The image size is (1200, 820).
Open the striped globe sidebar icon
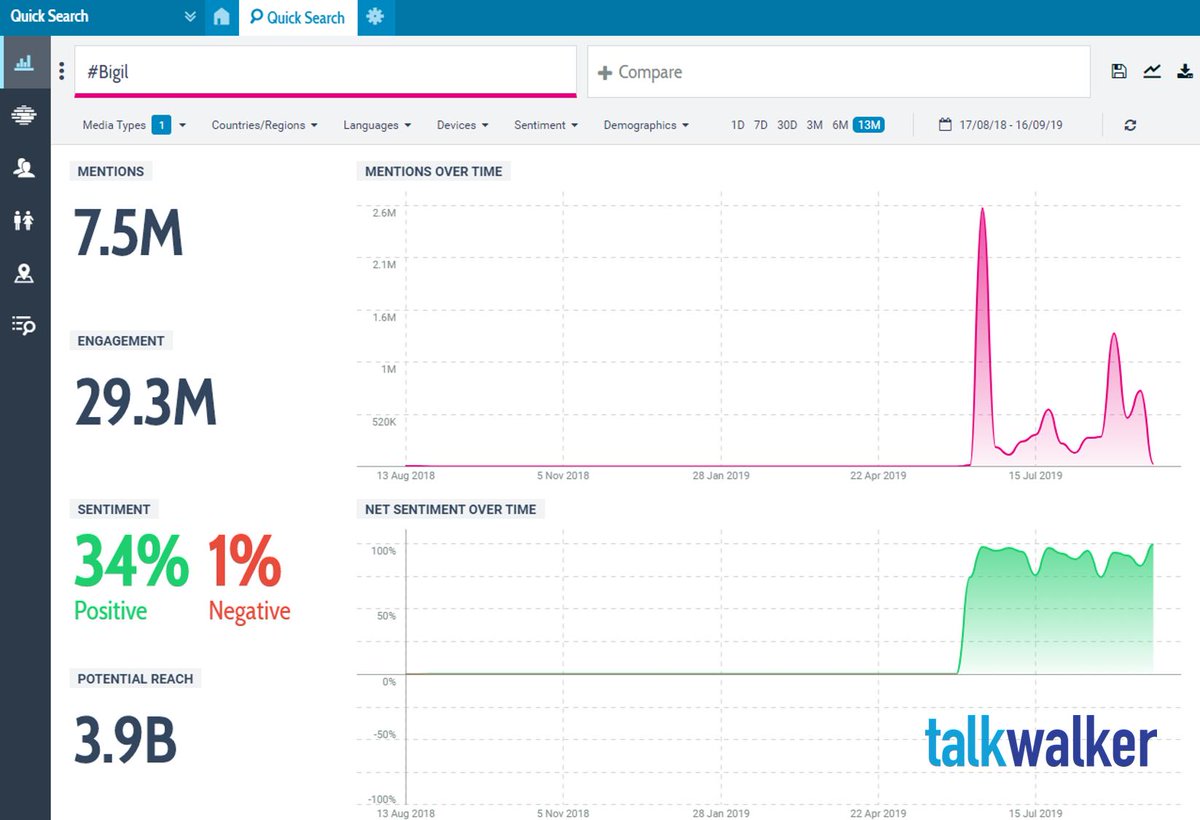point(24,116)
